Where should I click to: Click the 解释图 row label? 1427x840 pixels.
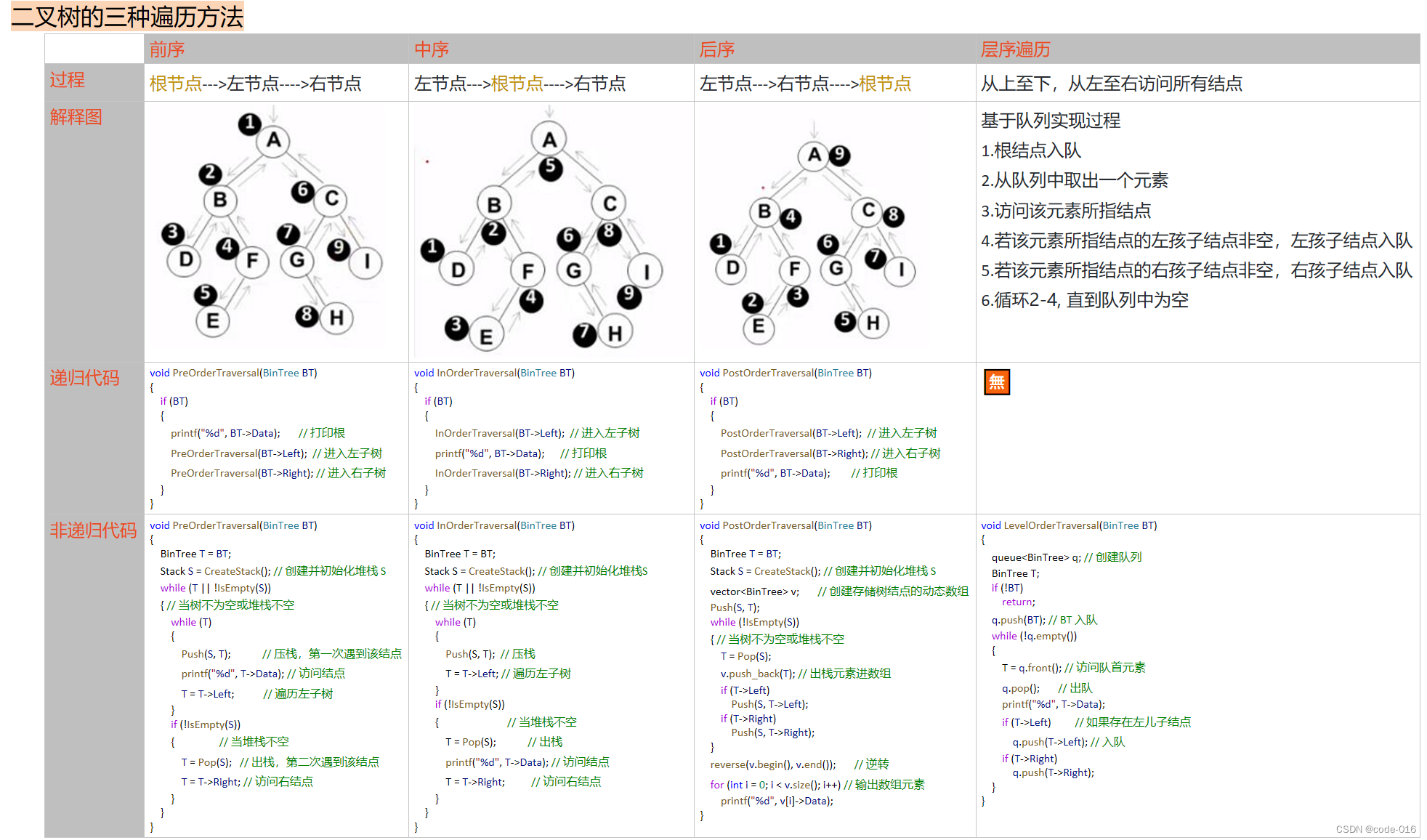point(76,117)
